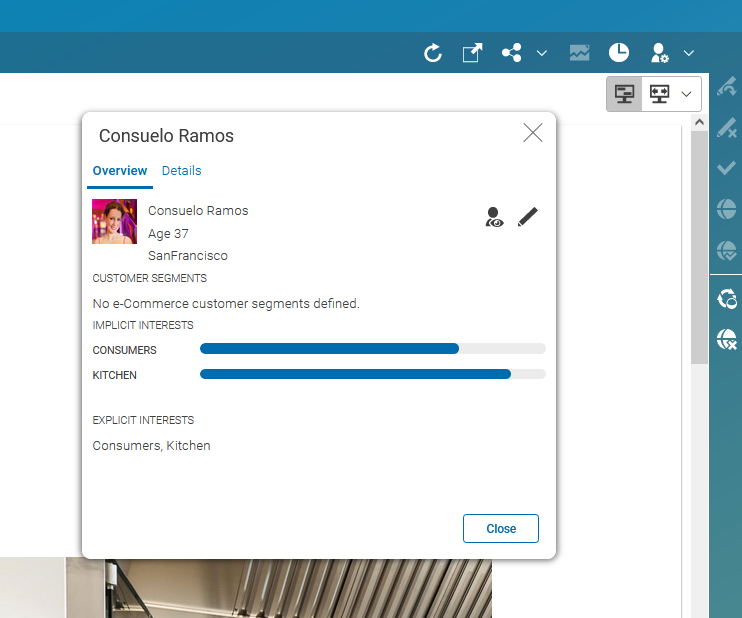Click the top start-translation pencil icon in sidebar
The width and height of the screenshot is (742, 618).
coord(726,86)
